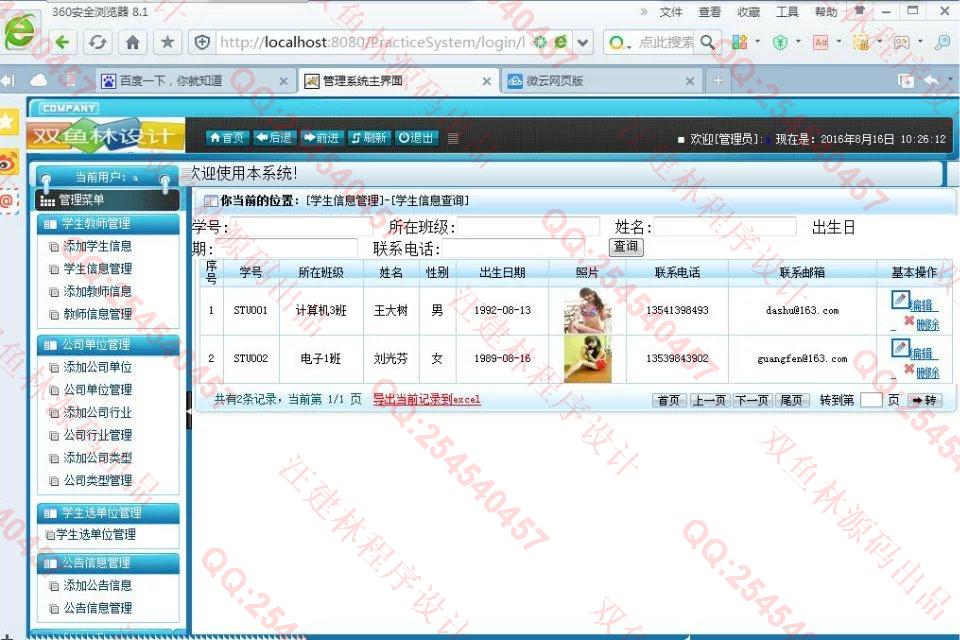Open 添加公司类型 in sidebar
This screenshot has width=960, height=640.
tap(97, 458)
